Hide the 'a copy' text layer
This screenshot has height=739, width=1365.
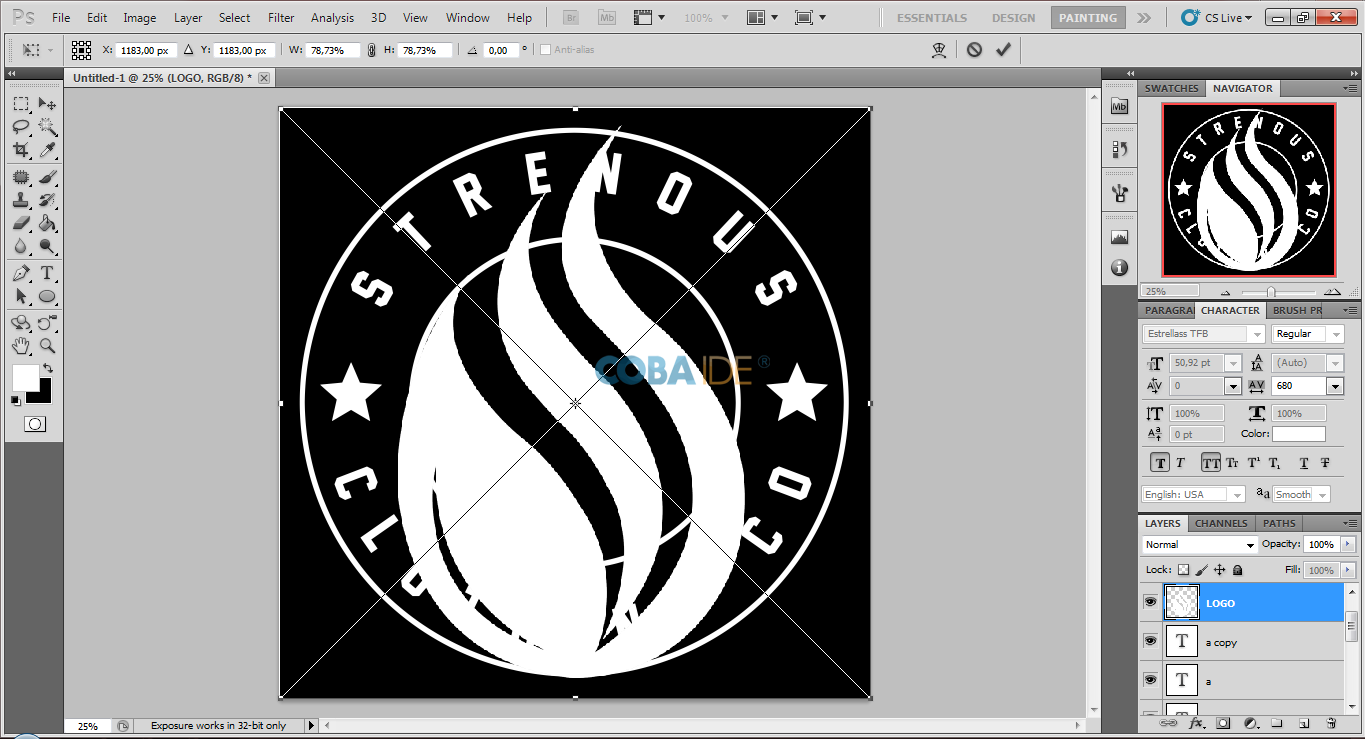(1150, 641)
